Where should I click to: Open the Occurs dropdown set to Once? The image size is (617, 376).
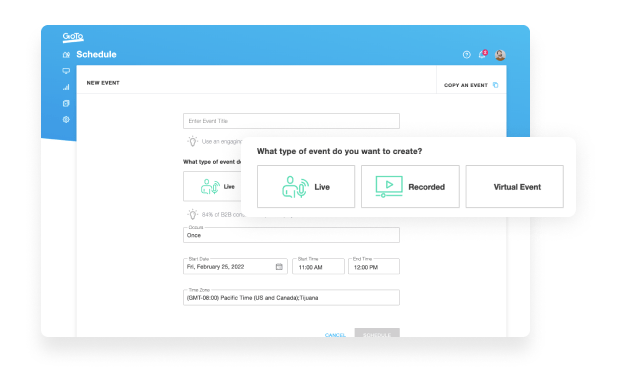[291, 235]
